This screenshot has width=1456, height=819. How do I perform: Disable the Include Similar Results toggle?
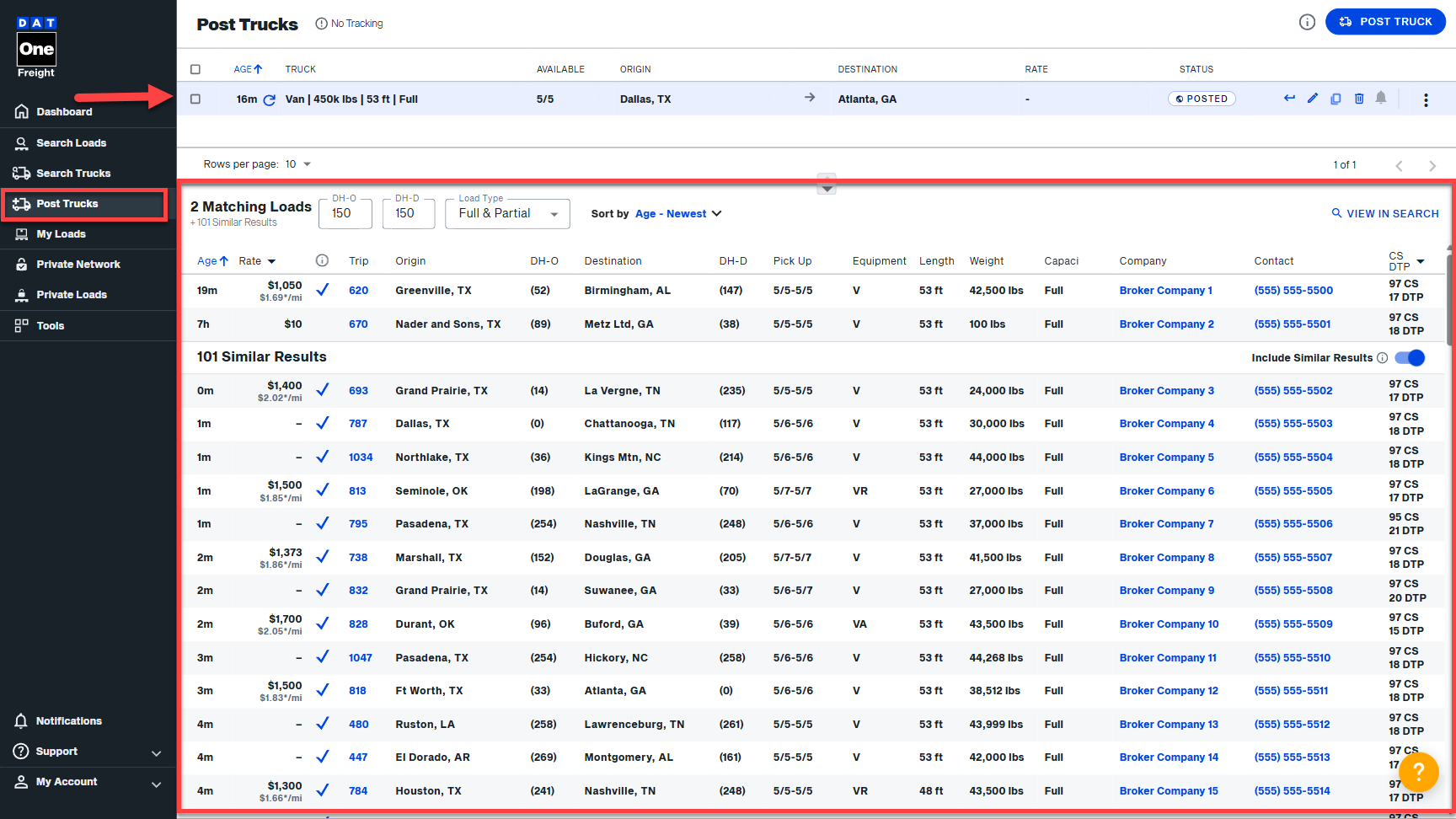(x=1410, y=357)
